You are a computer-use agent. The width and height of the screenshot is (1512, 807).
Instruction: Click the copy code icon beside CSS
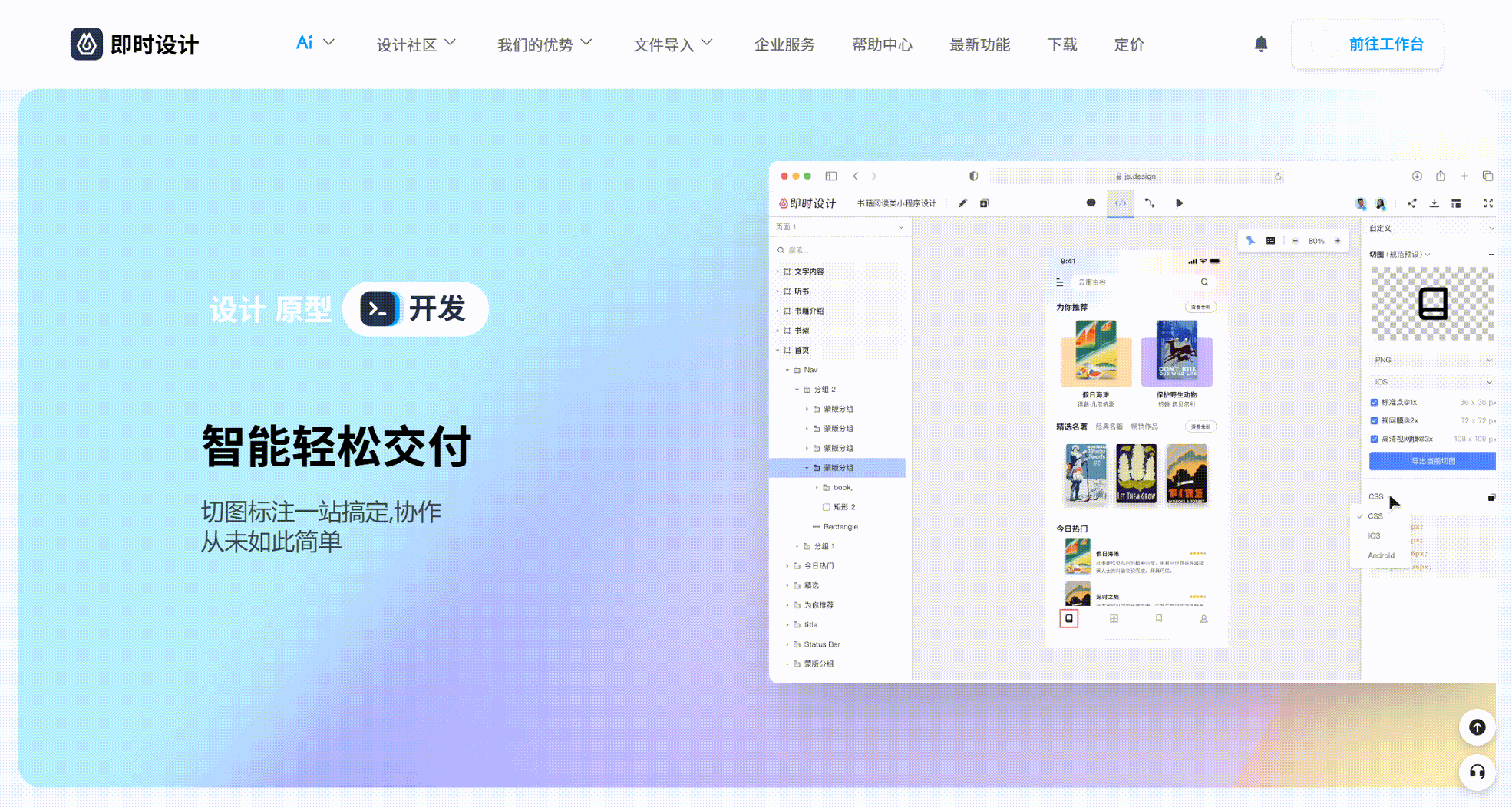click(1491, 498)
